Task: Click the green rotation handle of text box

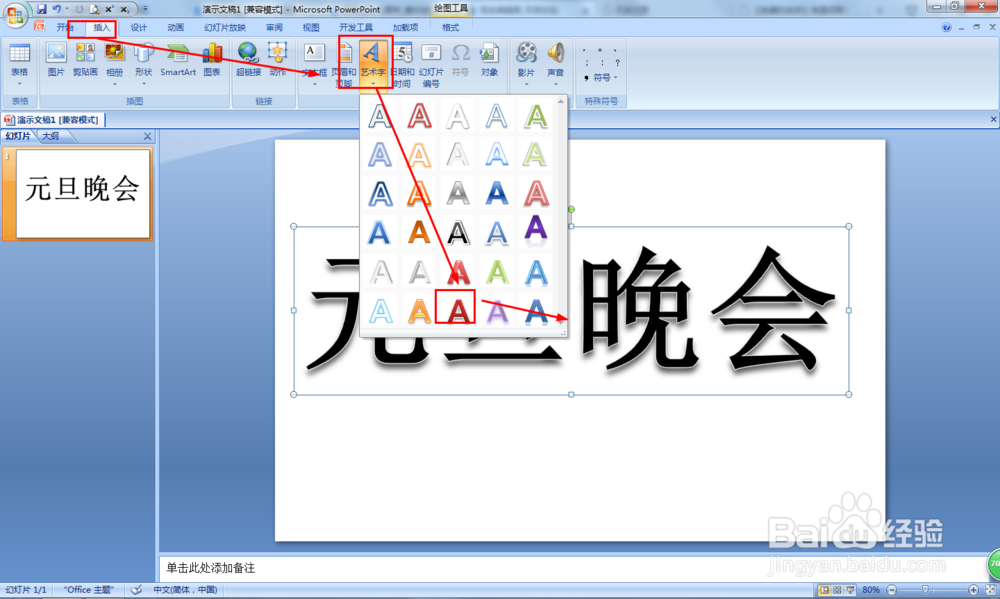Action: (571, 209)
